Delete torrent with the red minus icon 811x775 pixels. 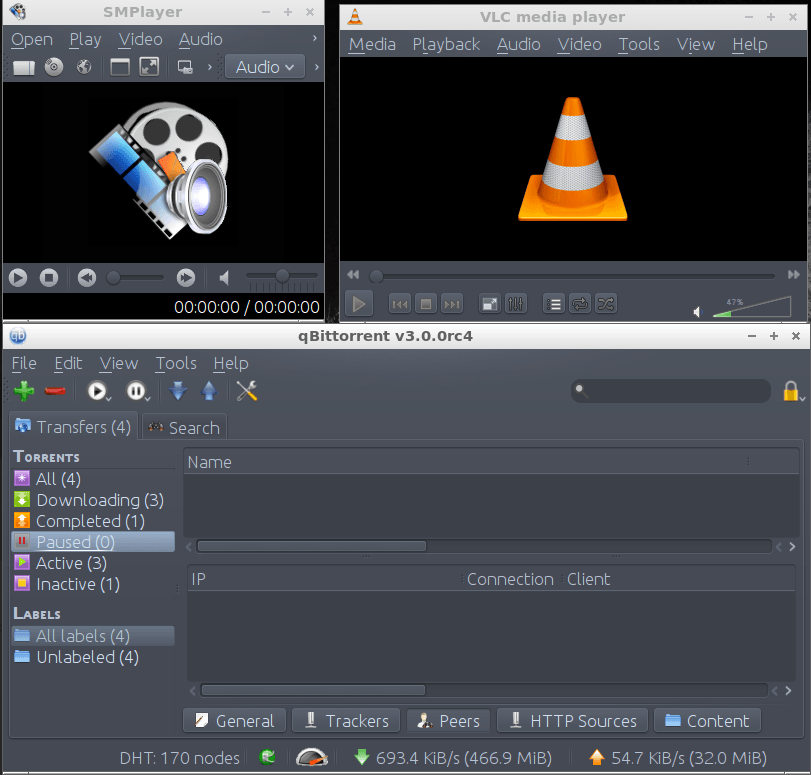click(x=55, y=391)
